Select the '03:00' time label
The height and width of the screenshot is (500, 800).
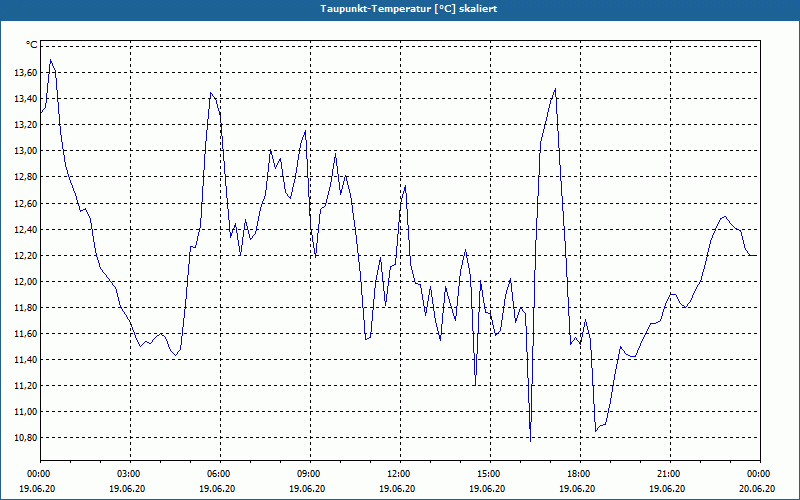click(128, 474)
